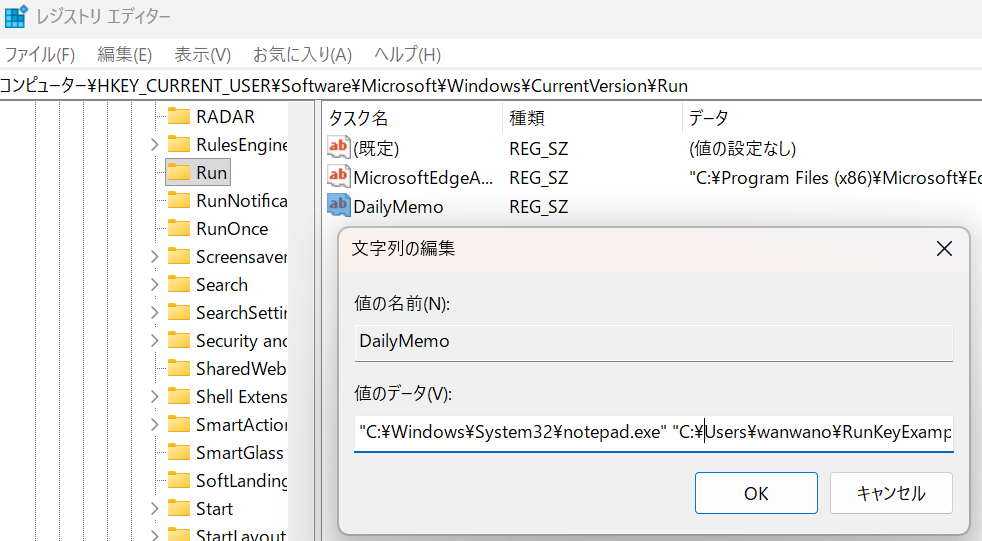Confirm the edit with OK button
Screen dimensions: 982x541
(x=756, y=493)
